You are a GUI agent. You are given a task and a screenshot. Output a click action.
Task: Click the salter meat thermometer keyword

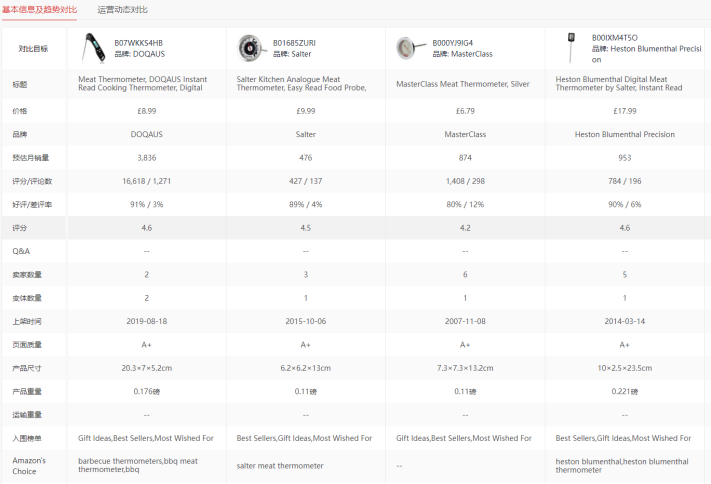280,466
